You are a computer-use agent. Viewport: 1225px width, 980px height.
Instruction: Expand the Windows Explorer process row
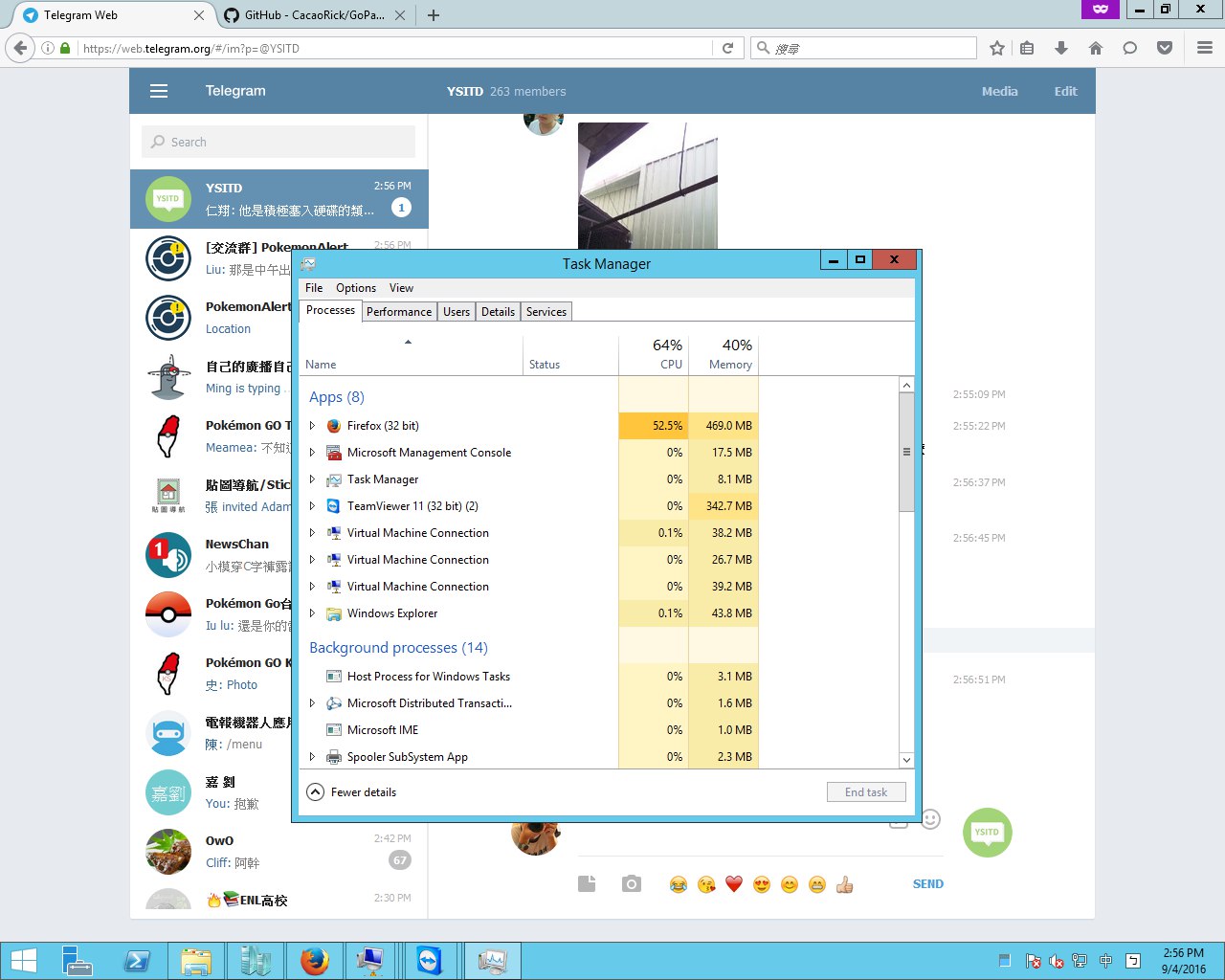[312, 613]
